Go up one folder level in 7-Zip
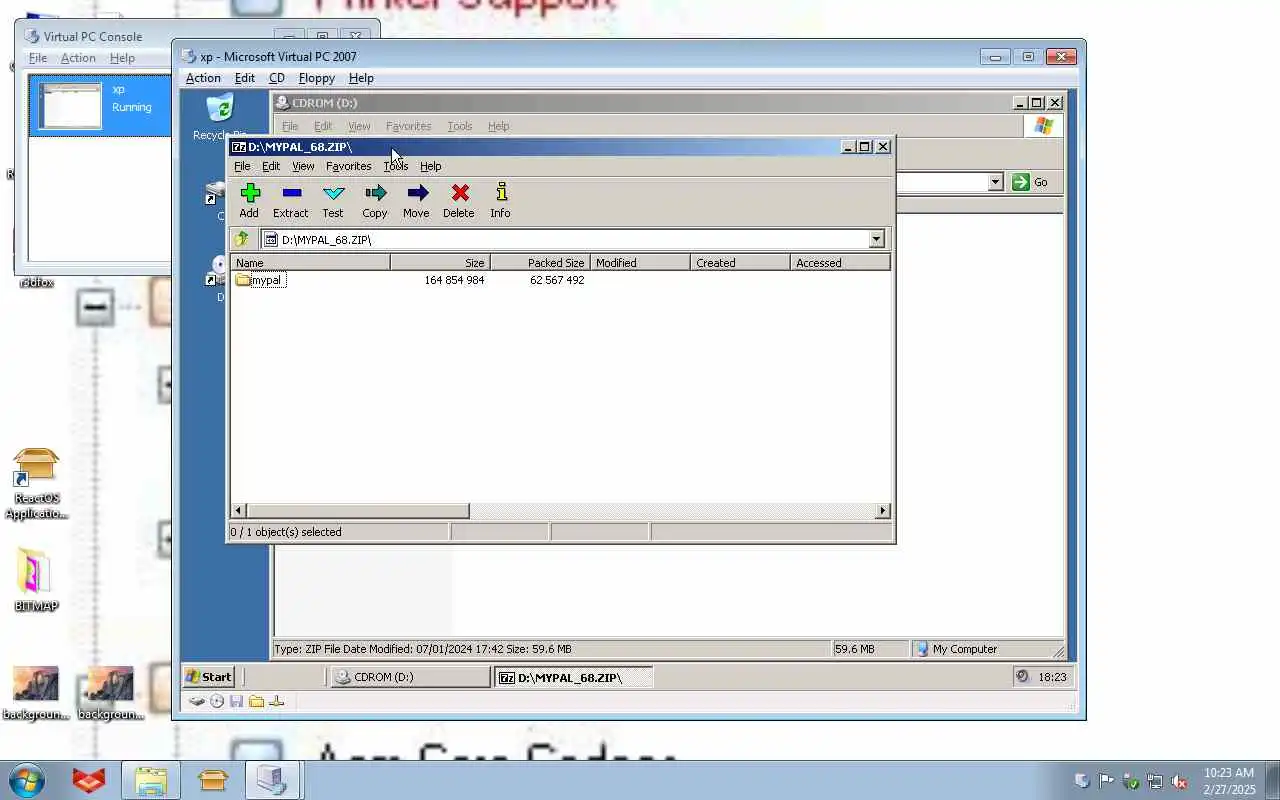The image size is (1280, 800). (x=241, y=239)
